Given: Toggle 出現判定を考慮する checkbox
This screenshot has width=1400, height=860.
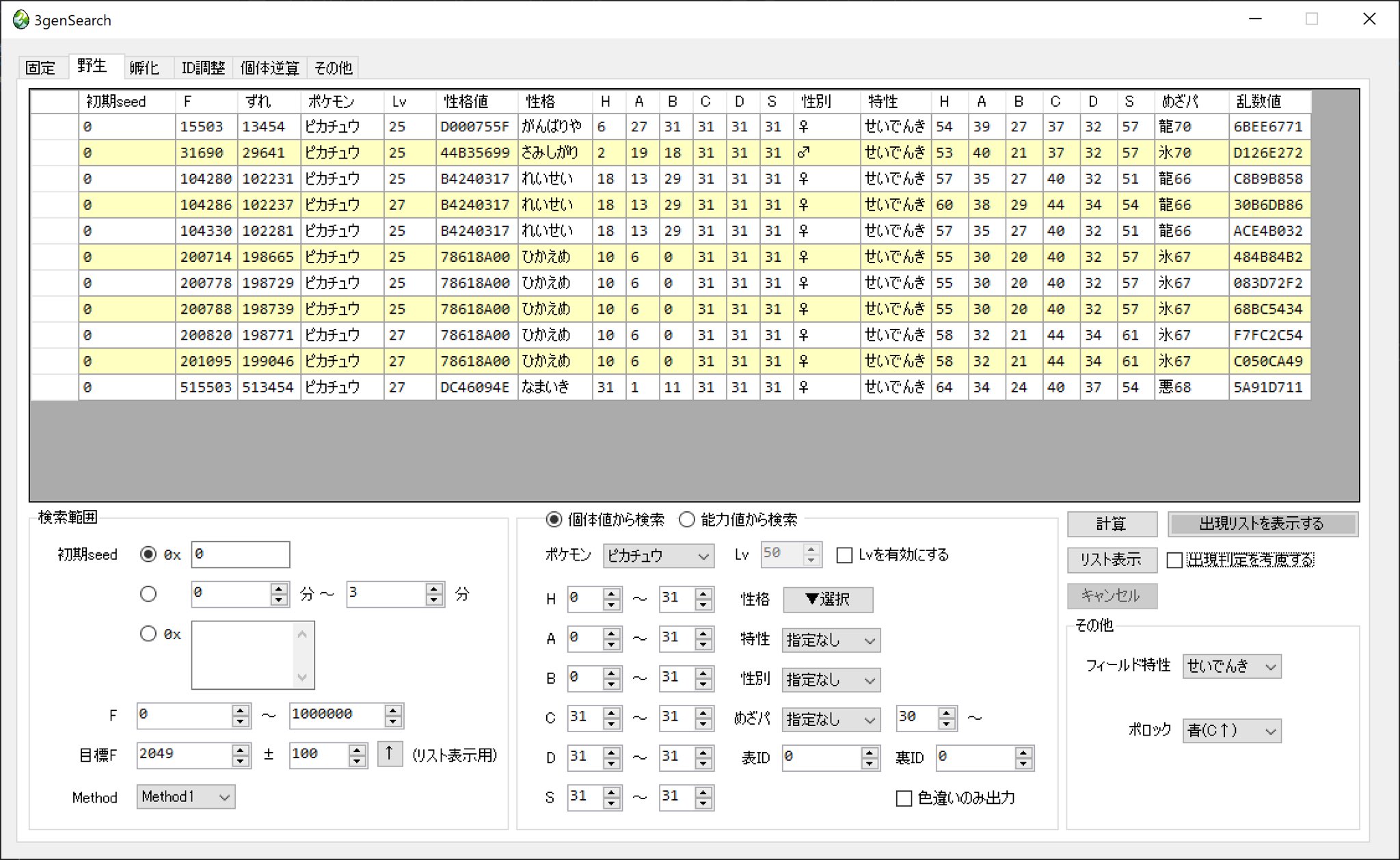Looking at the screenshot, I should coord(1174,561).
